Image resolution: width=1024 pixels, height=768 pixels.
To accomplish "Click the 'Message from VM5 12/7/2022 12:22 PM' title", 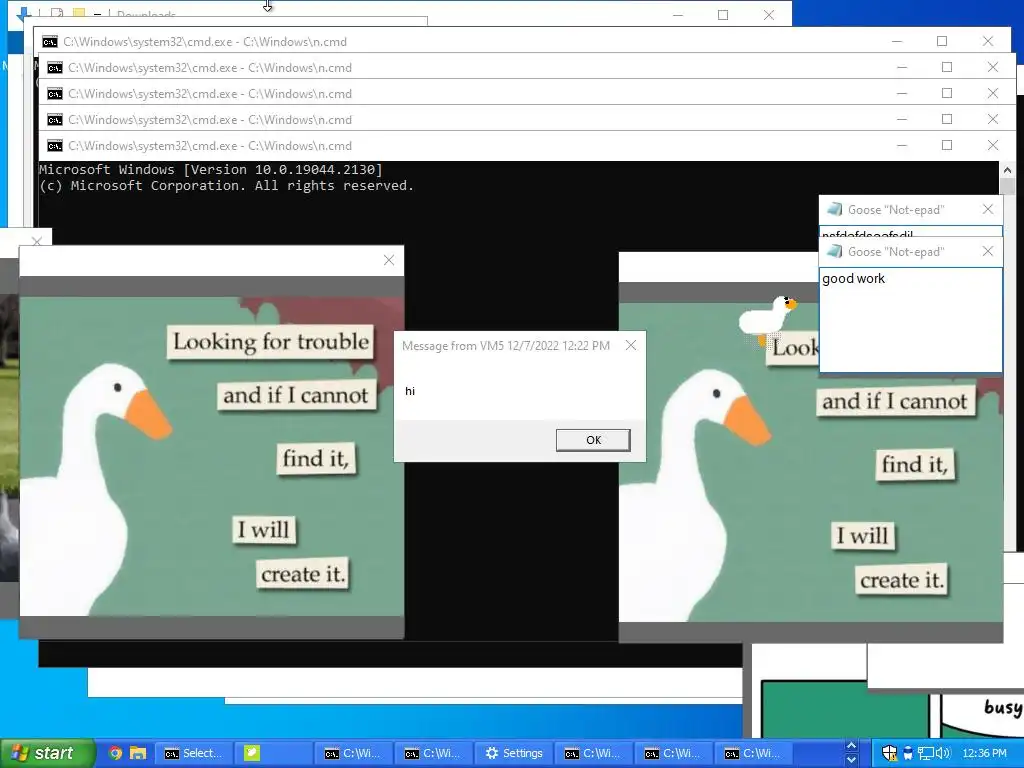I will [506, 345].
